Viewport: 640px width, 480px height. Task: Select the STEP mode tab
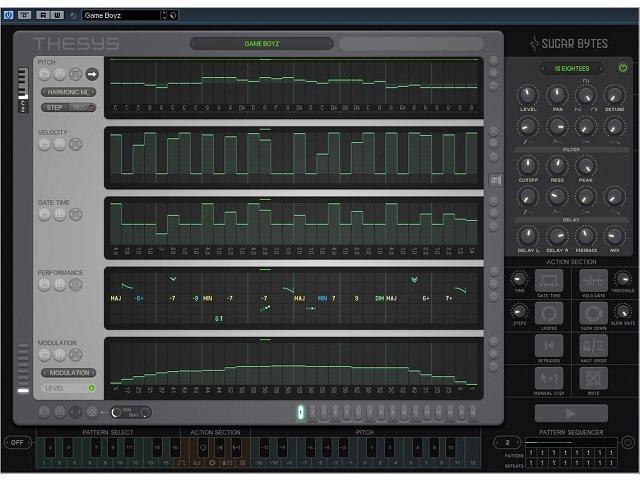tap(55, 107)
